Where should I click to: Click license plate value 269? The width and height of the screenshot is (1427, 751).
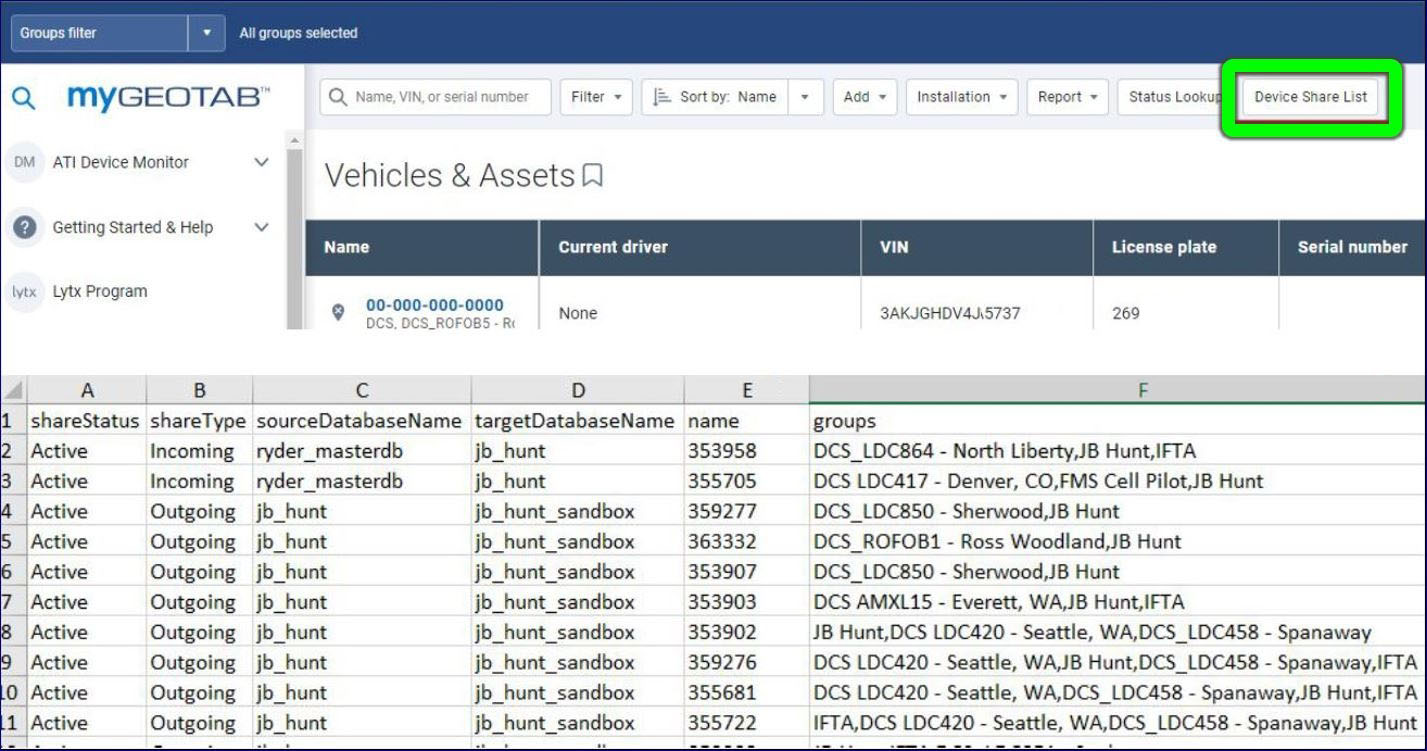tap(1126, 313)
